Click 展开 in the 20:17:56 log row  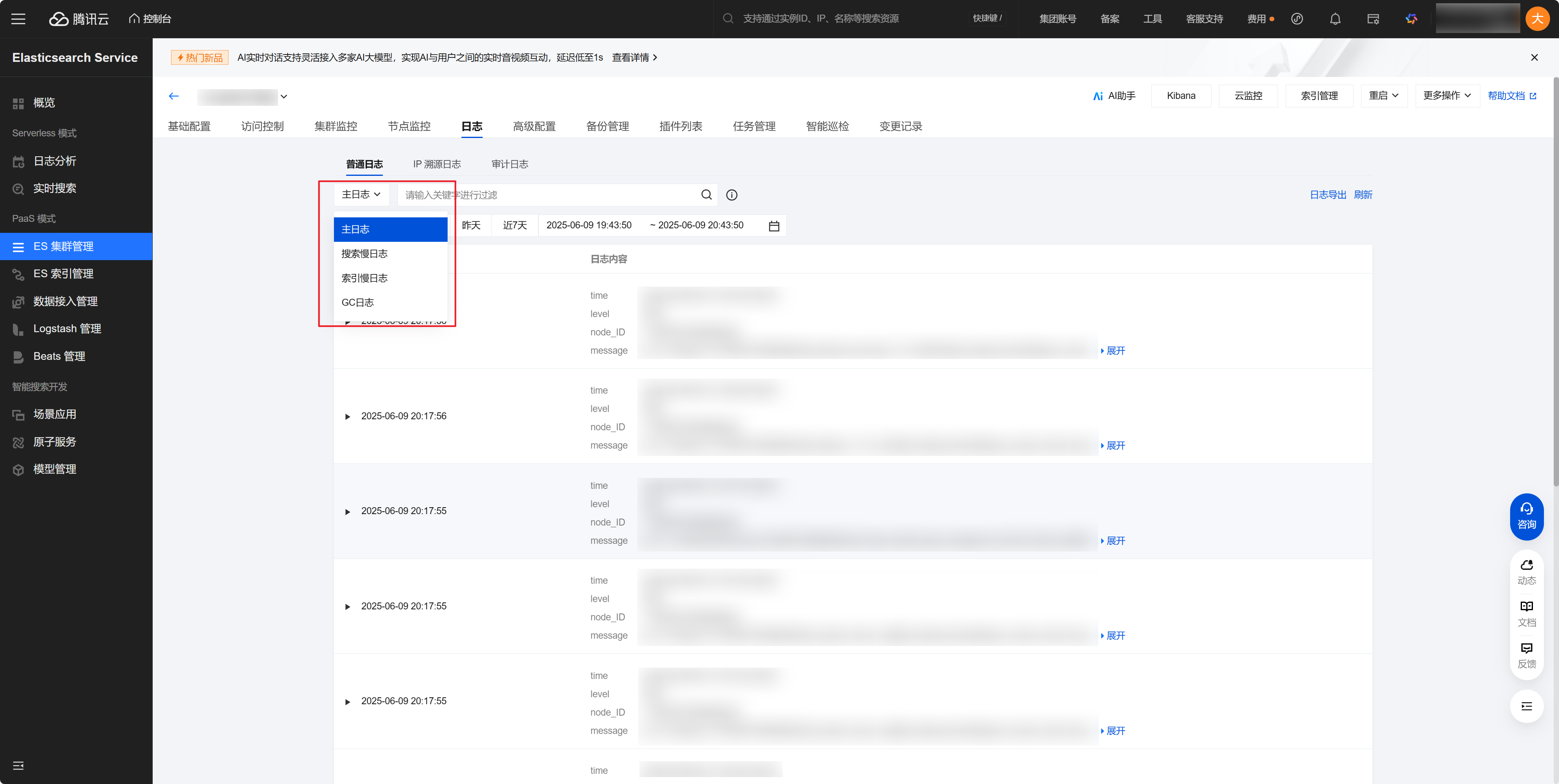[1113, 446]
